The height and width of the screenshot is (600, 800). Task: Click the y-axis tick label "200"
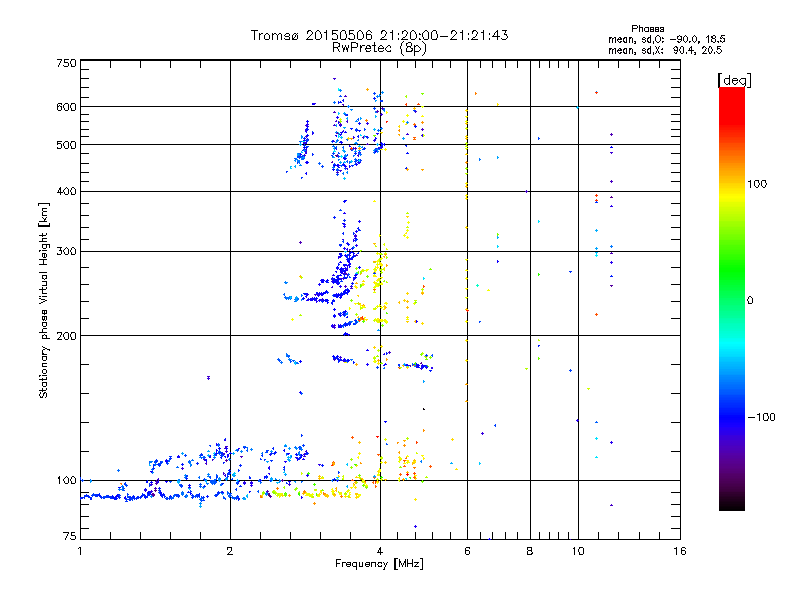click(x=67, y=336)
